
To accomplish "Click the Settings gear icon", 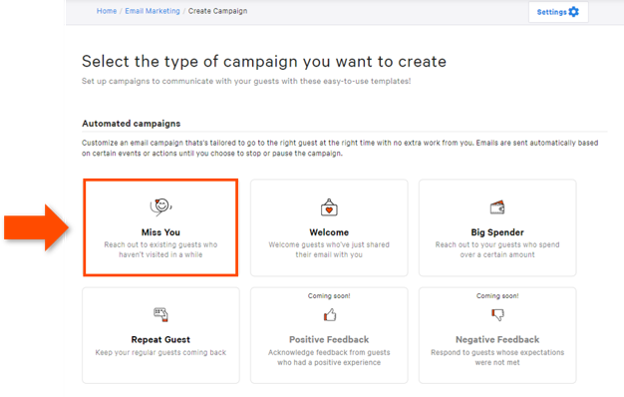I will 573,12.
